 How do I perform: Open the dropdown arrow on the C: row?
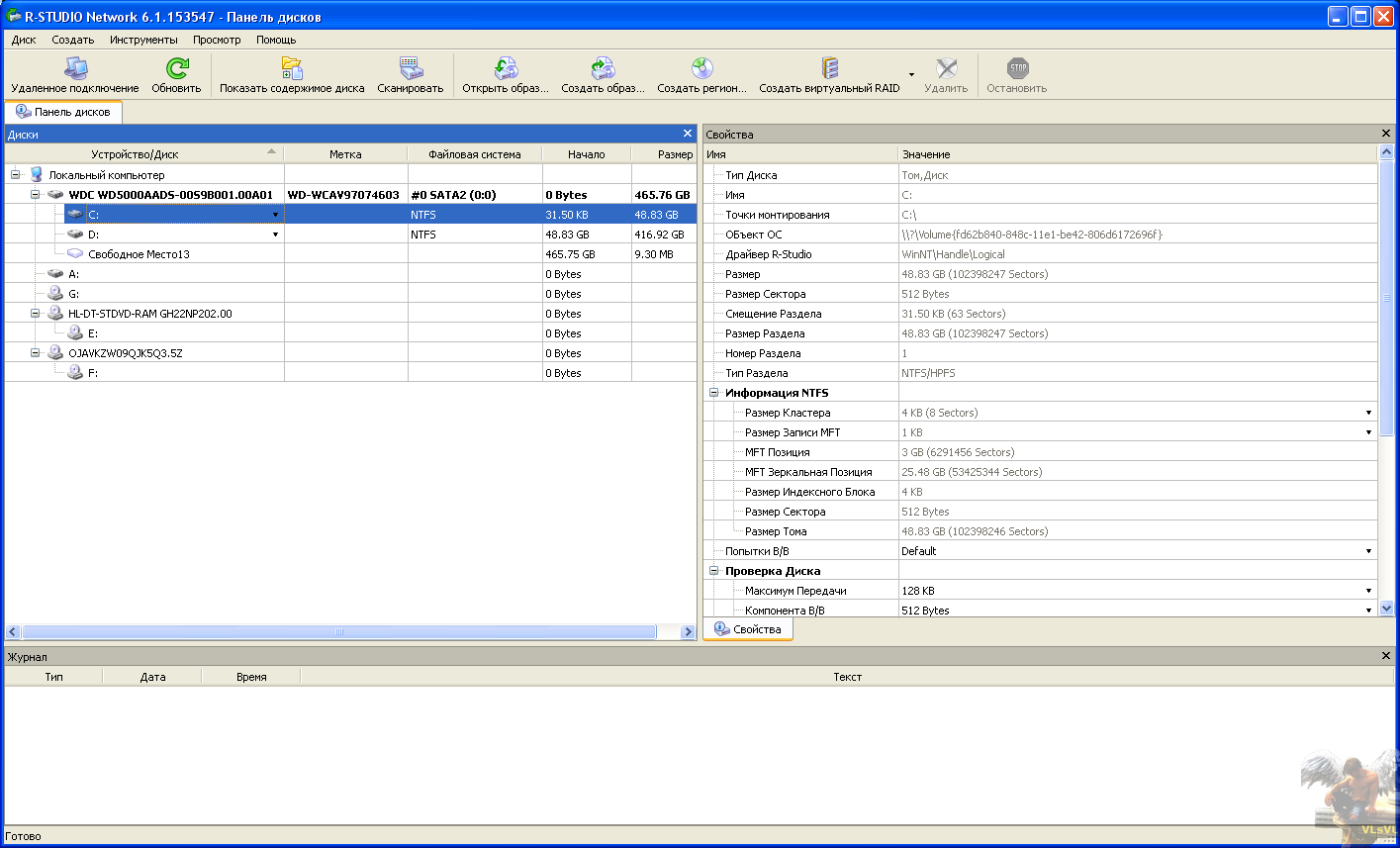click(275, 215)
